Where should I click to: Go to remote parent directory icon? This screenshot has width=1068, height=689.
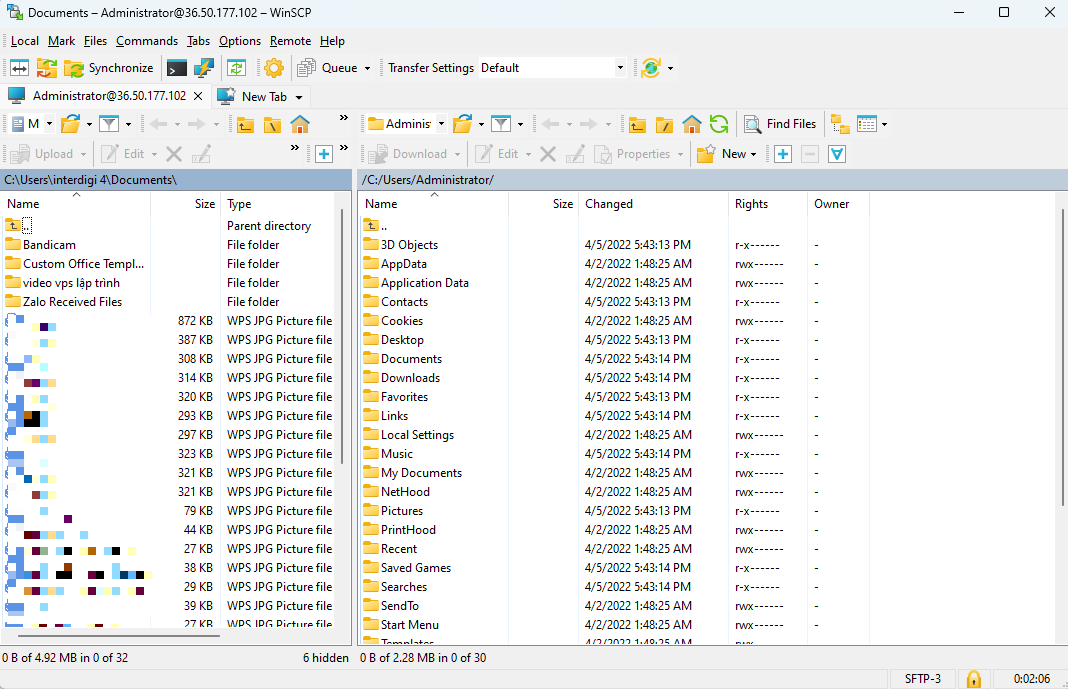(x=638, y=125)
